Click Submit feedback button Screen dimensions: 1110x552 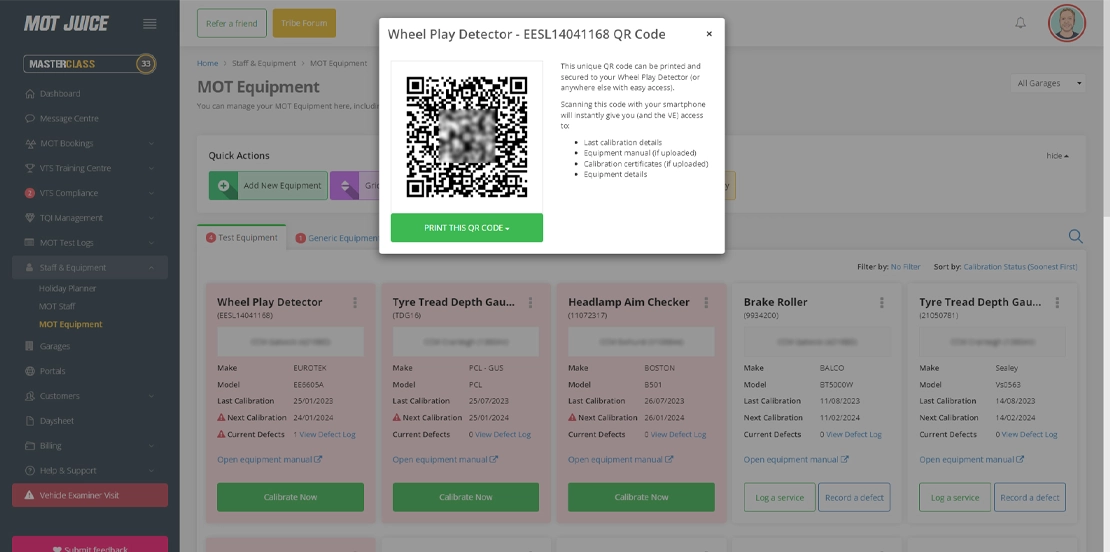pyautogui.click(x=90, y=544)
